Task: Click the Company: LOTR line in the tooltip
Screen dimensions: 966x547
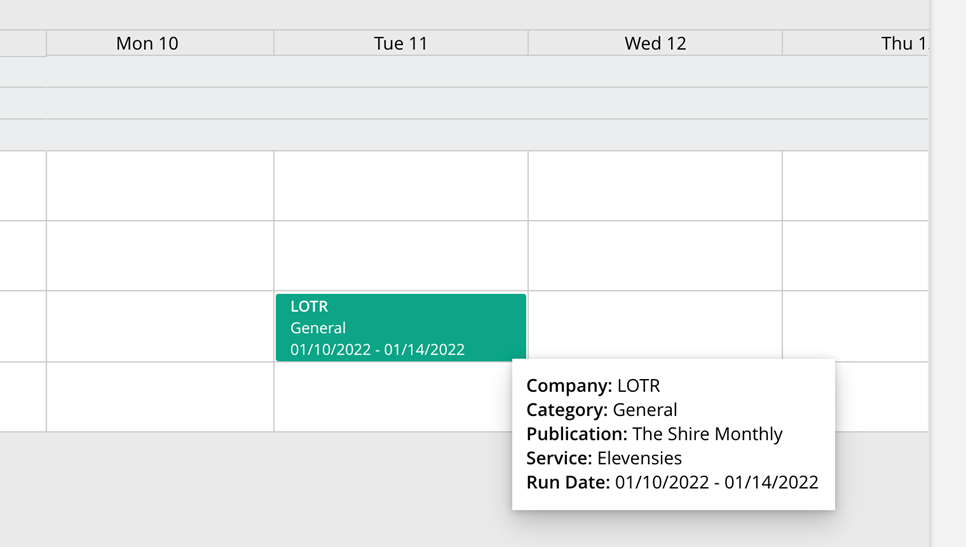Action: click(x=593, y=386)
